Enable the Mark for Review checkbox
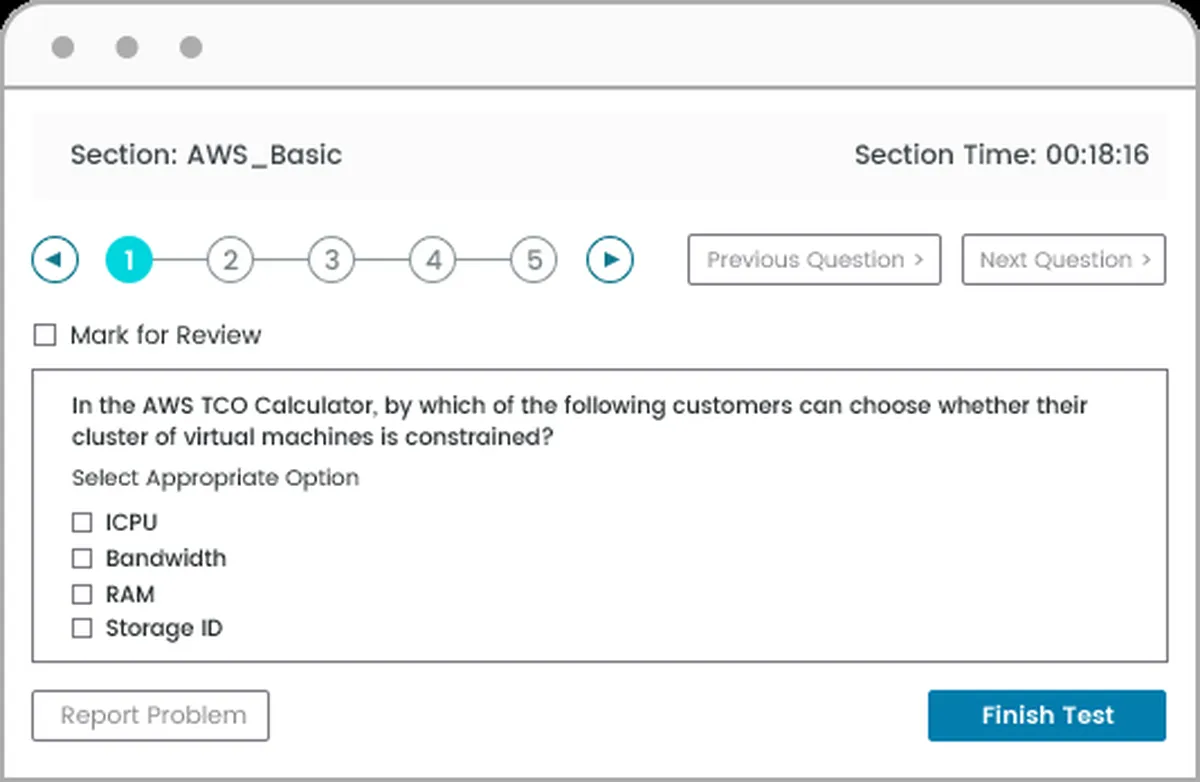Viewport: 1200px width, 782px height. click(x=45, y=335)
